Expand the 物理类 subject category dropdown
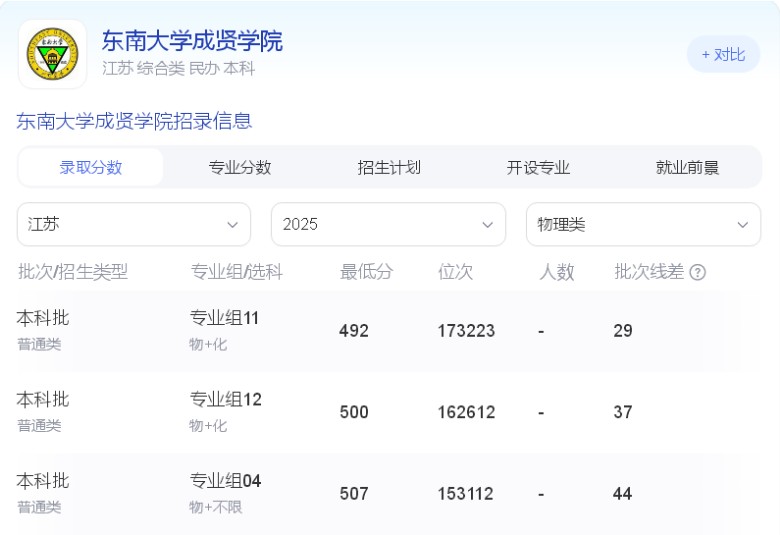 [643, 224]
